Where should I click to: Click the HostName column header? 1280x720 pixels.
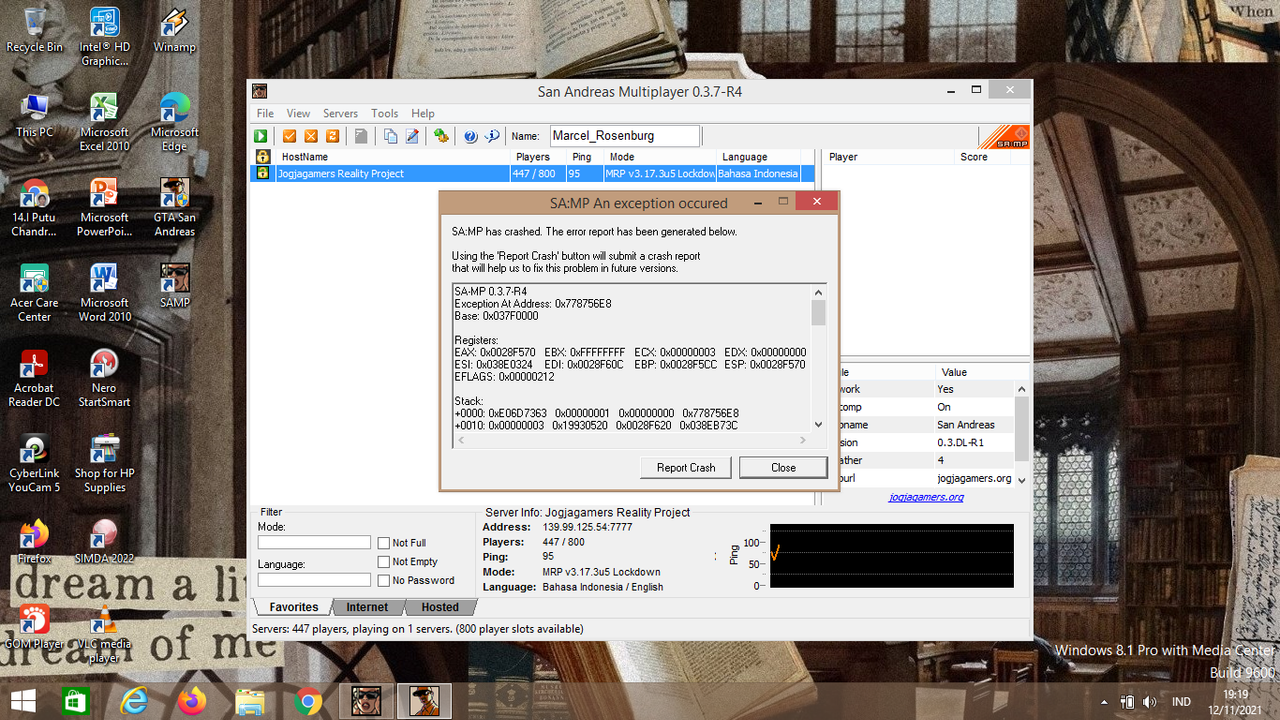391,157
